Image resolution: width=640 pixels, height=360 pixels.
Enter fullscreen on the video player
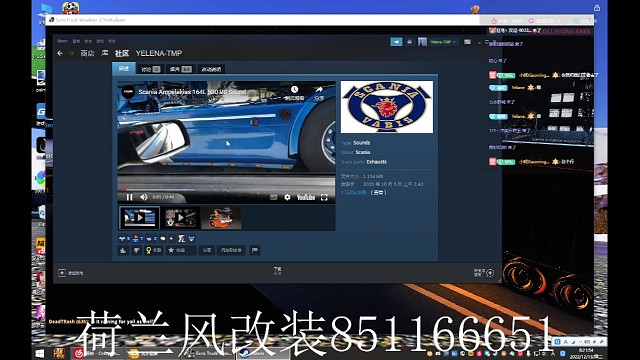(x=324, y=198)
